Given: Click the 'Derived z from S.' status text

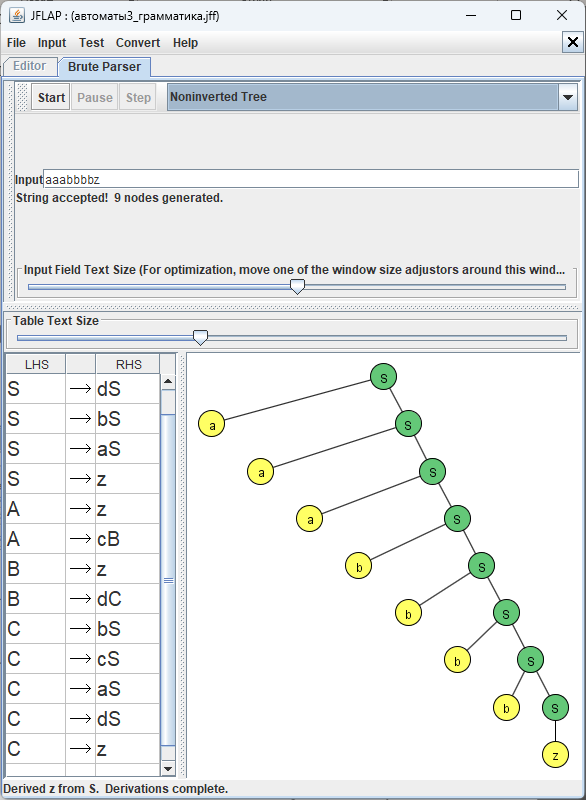Looking at the screenshot, I should [52, 789].
